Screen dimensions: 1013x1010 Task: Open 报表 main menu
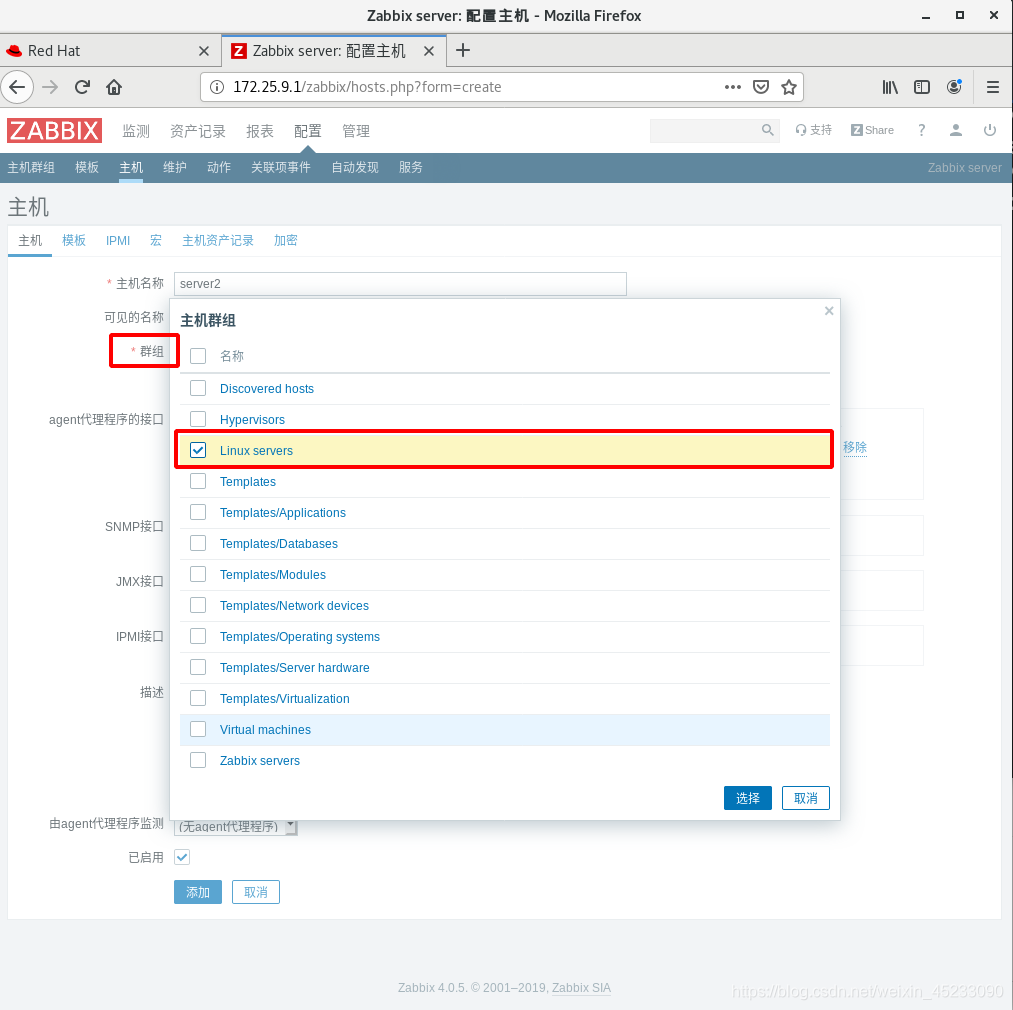tap(260, 131)
